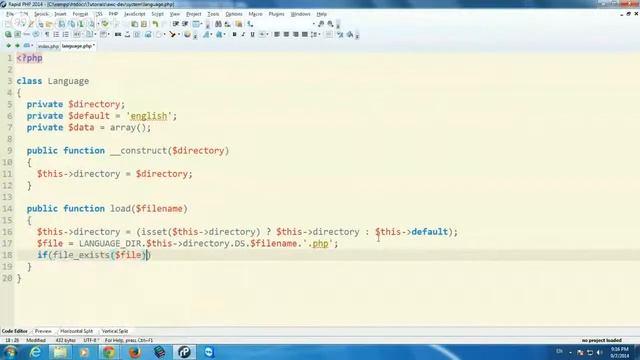Open the Macro menu
640x360 pixels.
click(256, 14)
